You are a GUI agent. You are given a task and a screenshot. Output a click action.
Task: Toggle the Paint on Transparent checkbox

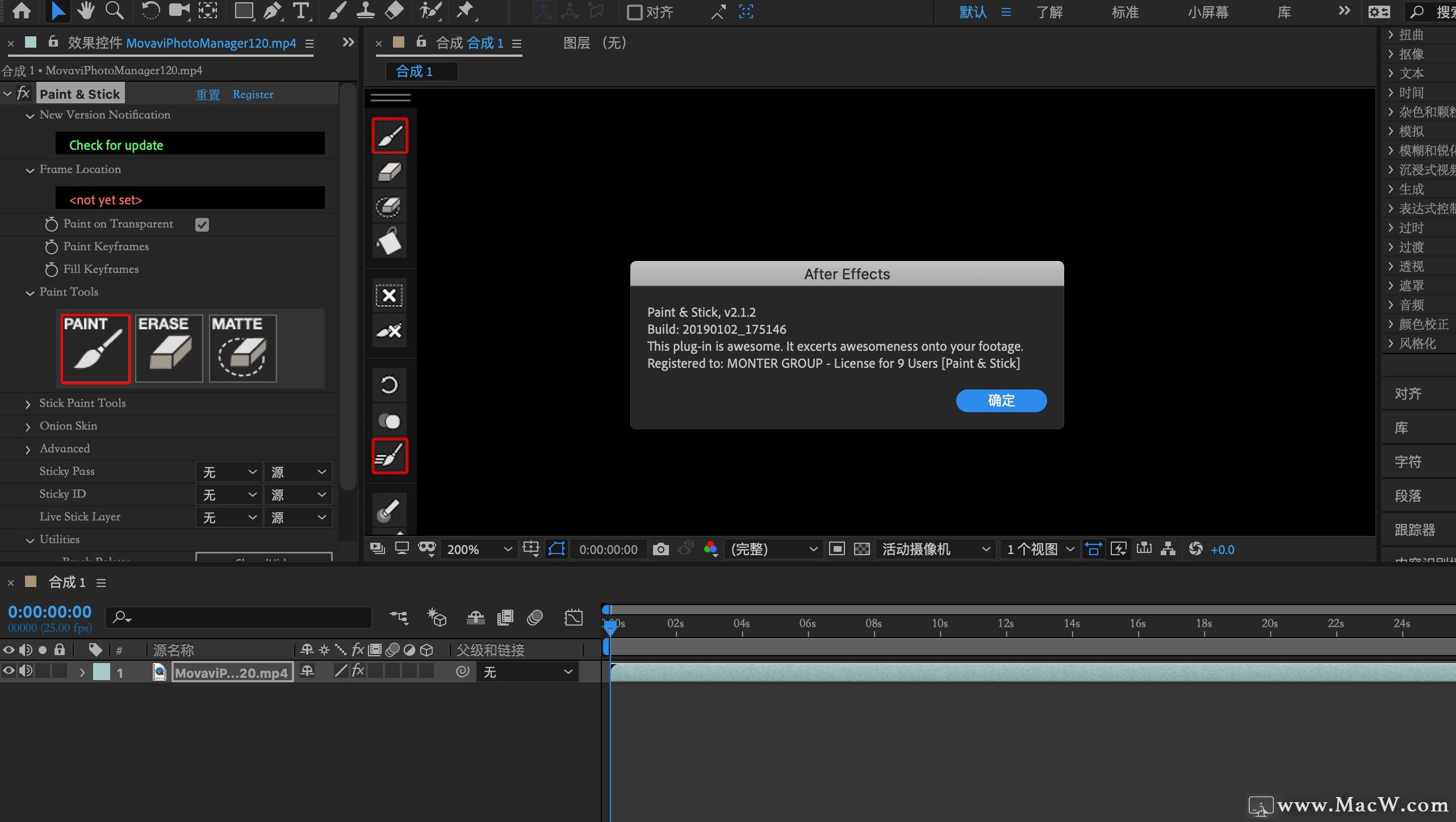[x=202, y=225]
